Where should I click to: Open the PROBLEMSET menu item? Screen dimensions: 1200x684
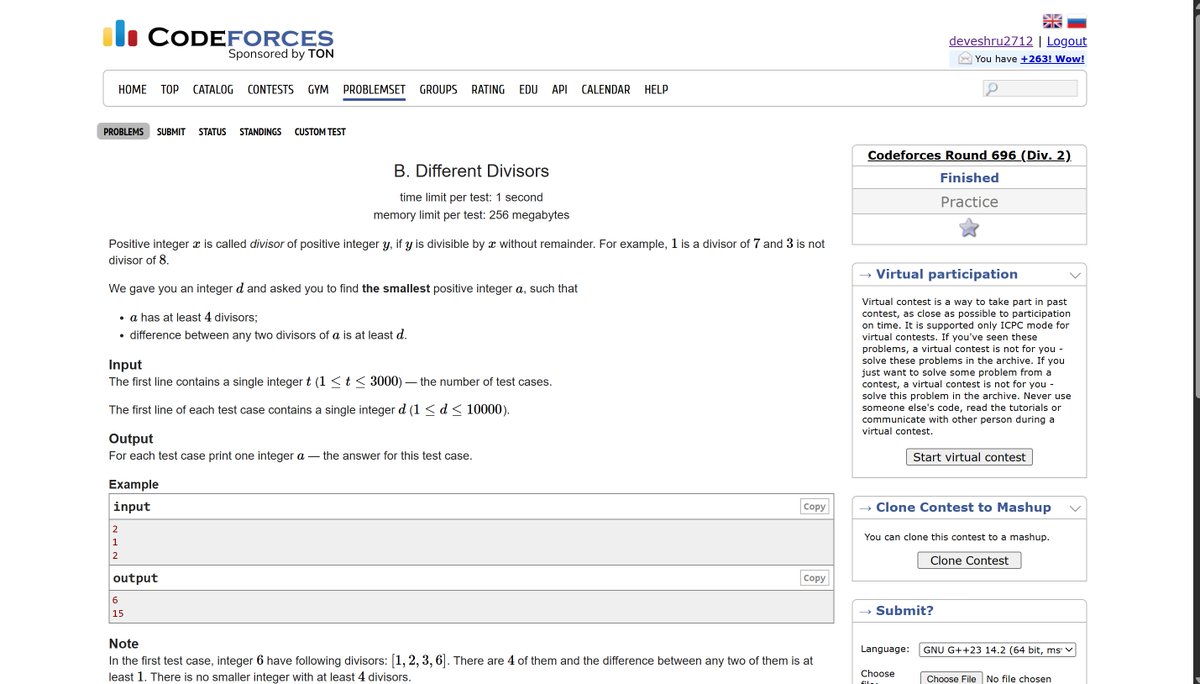point(374,89)
